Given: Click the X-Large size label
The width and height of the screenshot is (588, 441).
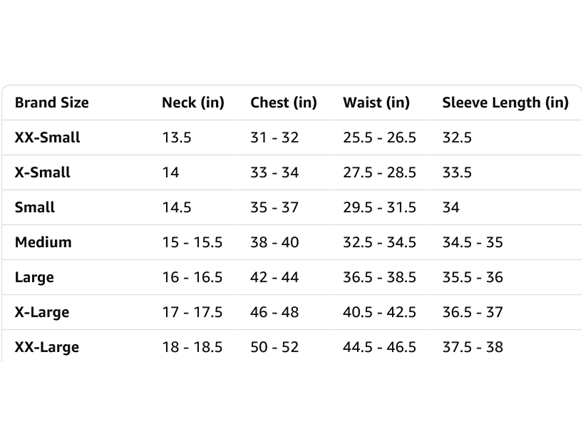Looking at the screenshot, I should tap(42, 312).
